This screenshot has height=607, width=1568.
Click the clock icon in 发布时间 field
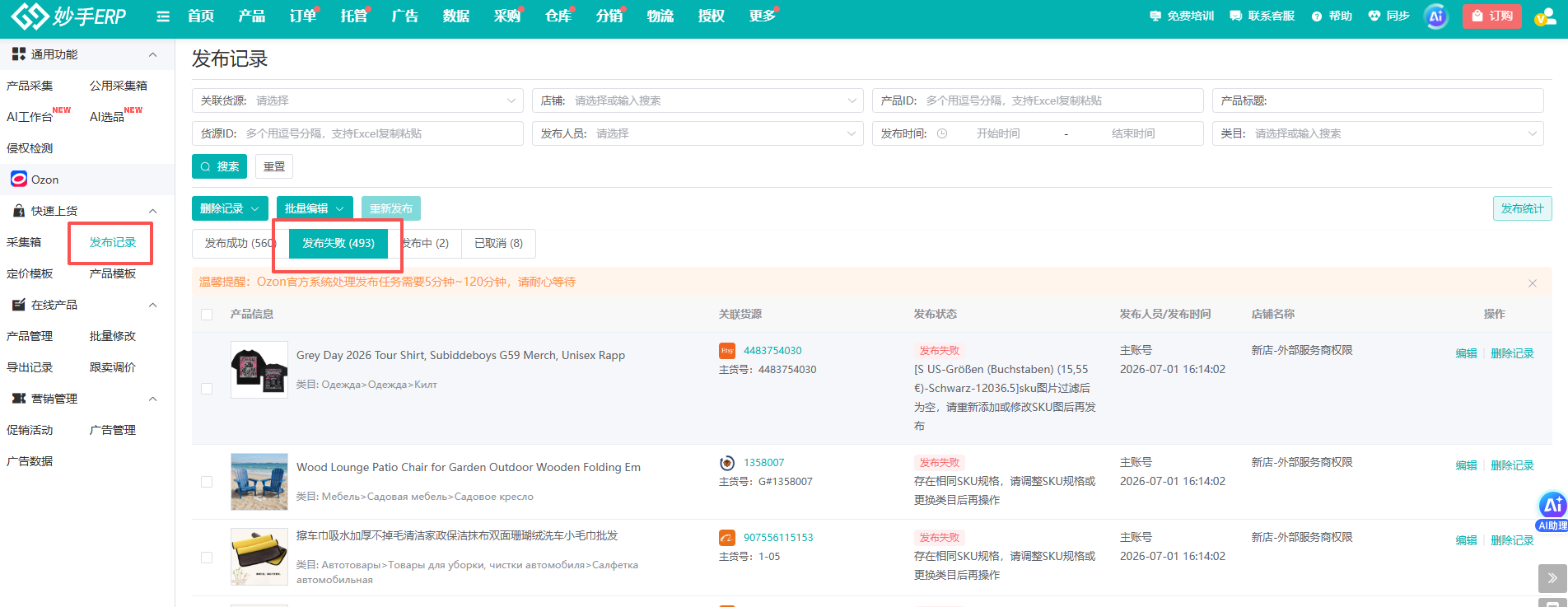click(x=942, y=133)
